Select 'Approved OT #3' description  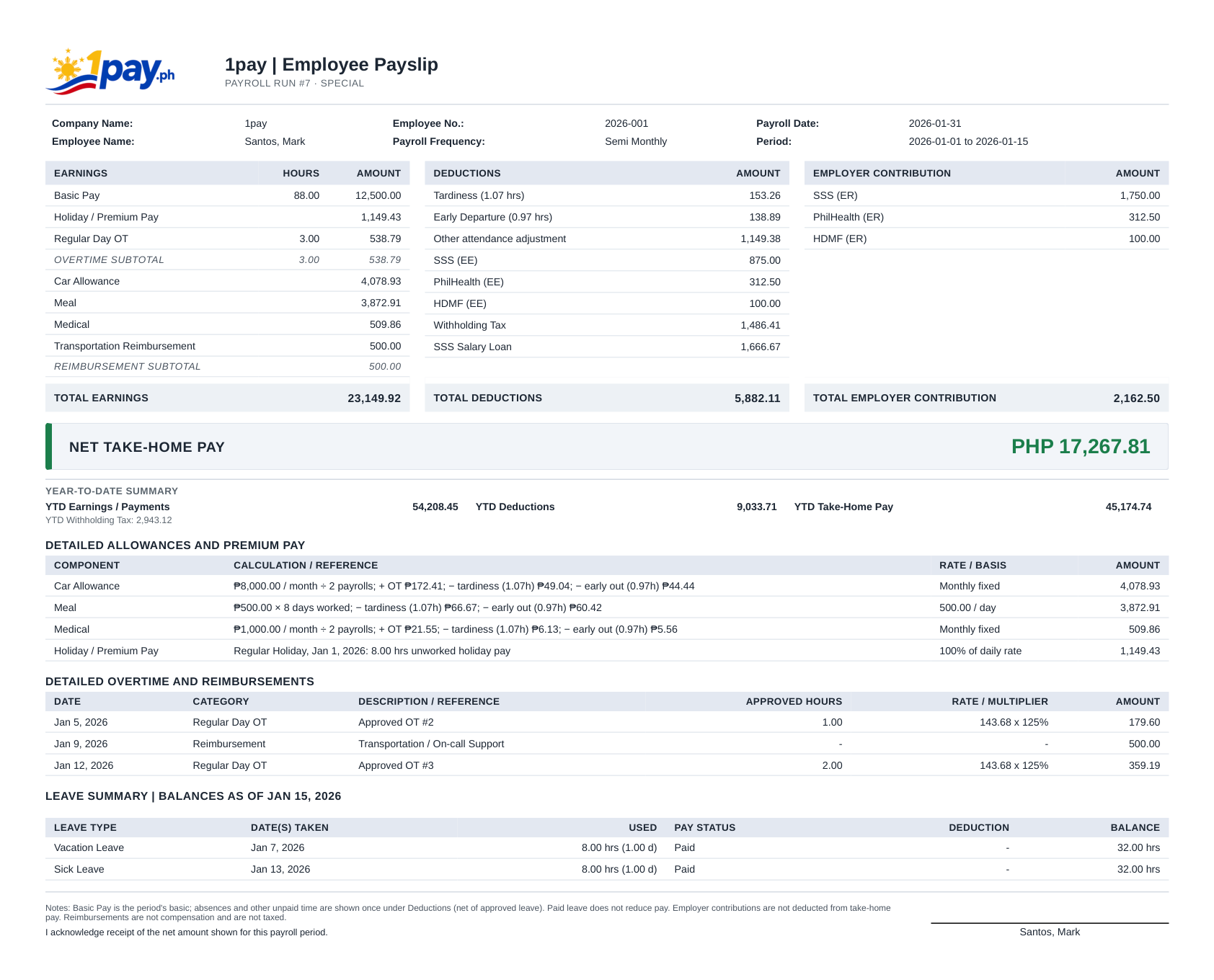(x=396, y=765)
